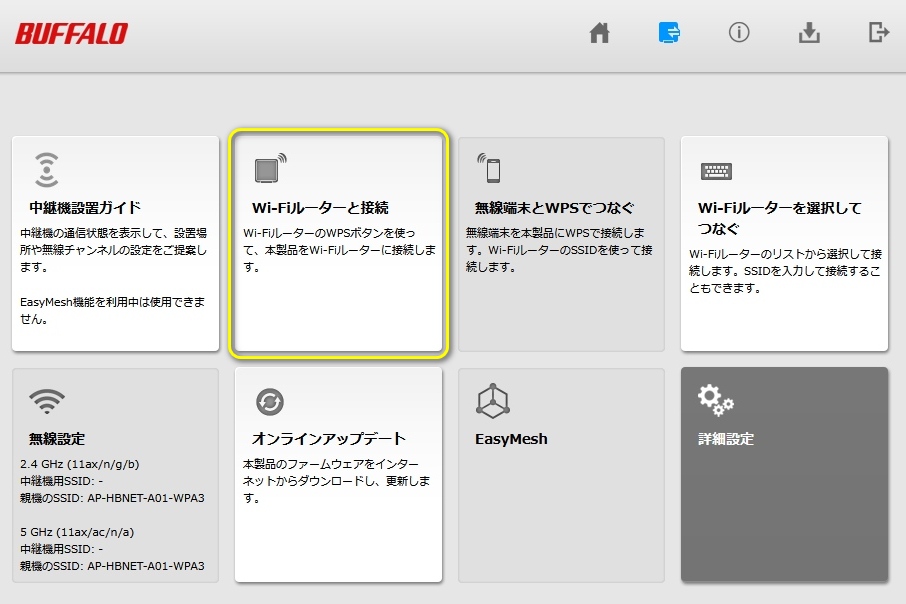The image size is (906, 604).
Task: Open 無線端末とWPSでつなぐ option
Action: pos(554,208)
